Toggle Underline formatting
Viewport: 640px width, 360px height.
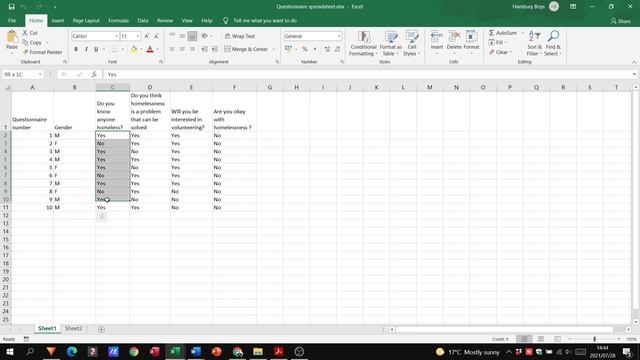click(x=96, y=49)
